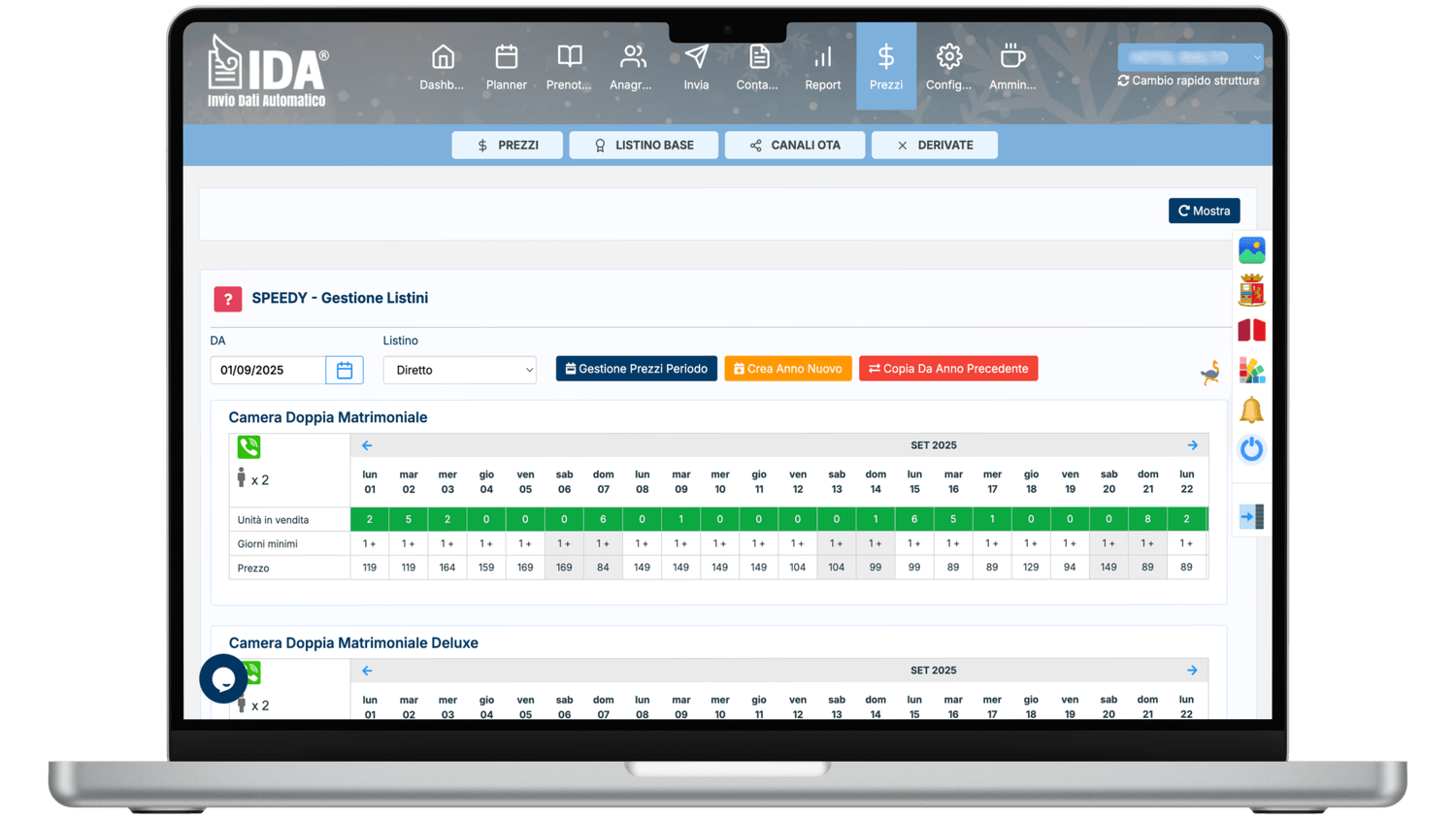Click price 84 for dom 07
The image size is (1456, 819).
[603, 568]
